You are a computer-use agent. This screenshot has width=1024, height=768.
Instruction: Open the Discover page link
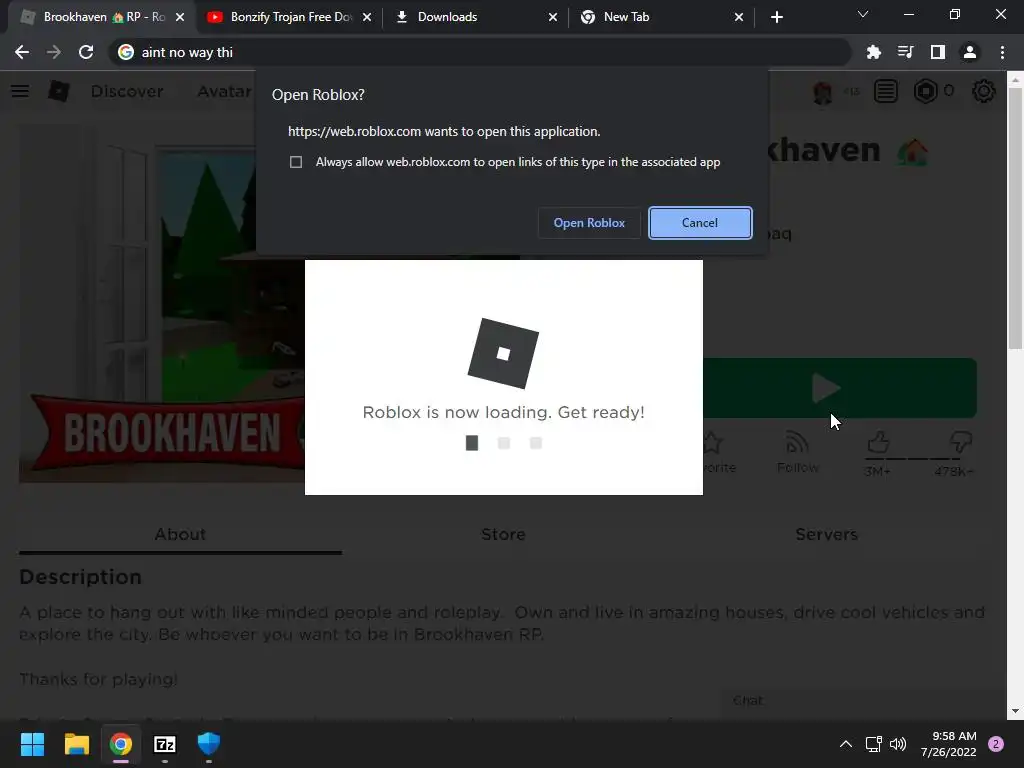tap(127, 91)
